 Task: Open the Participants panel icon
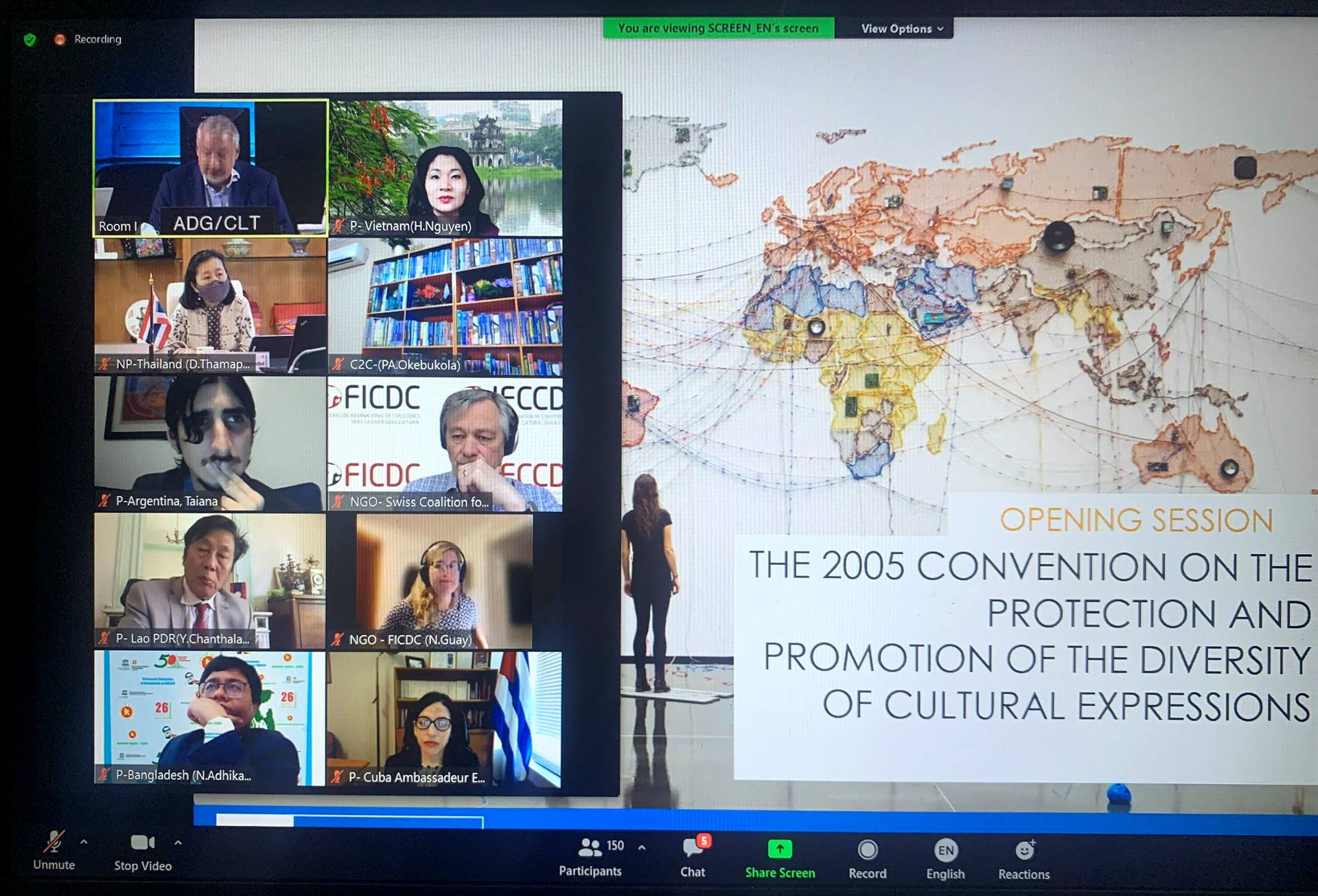(x=590, y=847)
